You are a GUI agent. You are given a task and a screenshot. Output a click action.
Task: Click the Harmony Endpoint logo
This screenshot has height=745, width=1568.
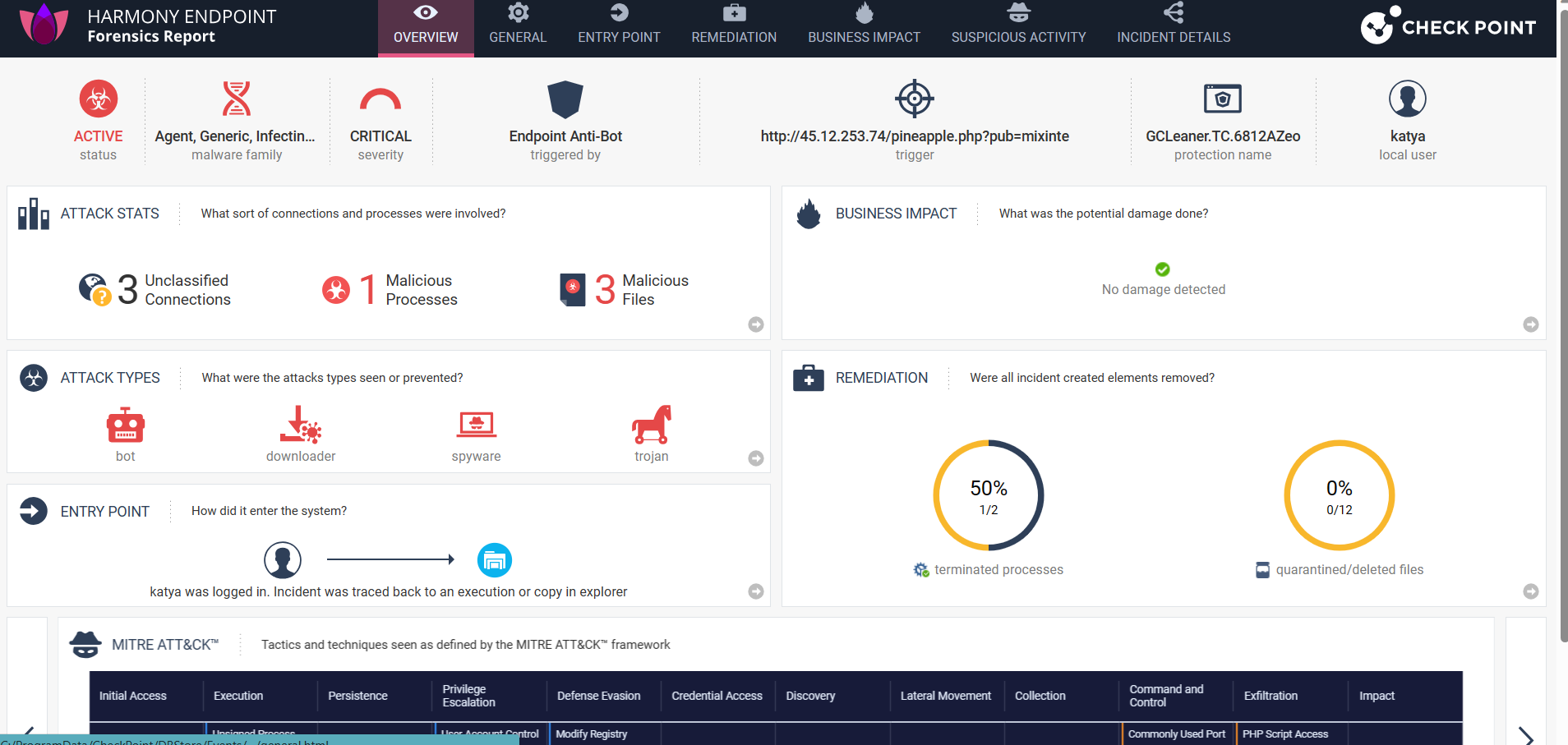coord(44,24)
